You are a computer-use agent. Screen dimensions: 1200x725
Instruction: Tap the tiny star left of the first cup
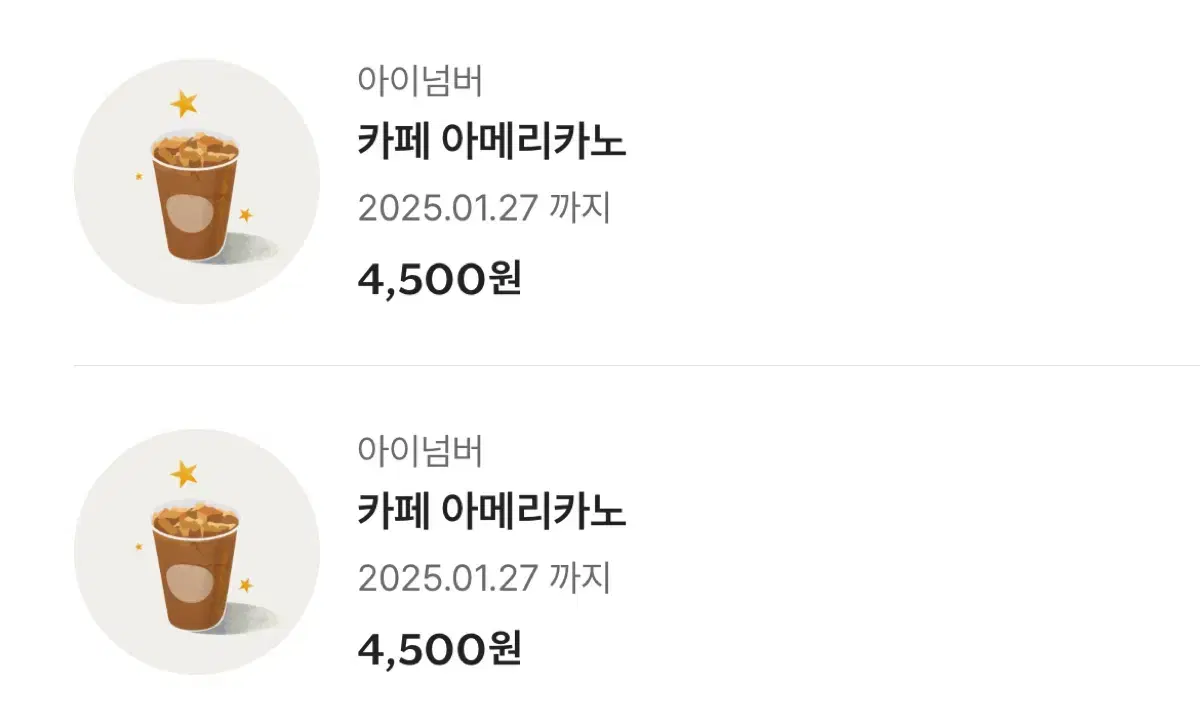coord(139,176)
